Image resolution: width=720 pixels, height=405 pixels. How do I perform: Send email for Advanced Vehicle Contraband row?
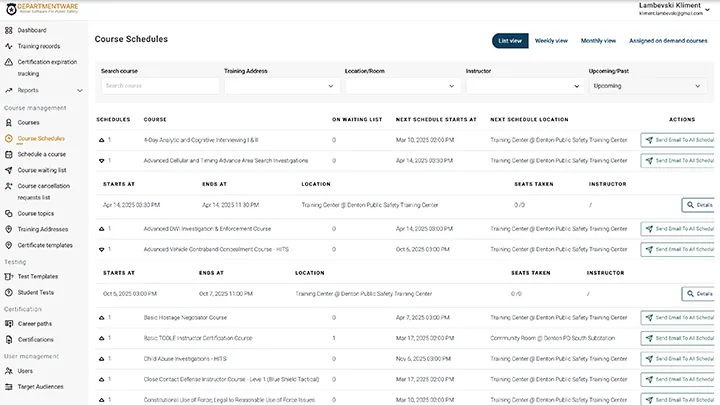click(678, 249)
